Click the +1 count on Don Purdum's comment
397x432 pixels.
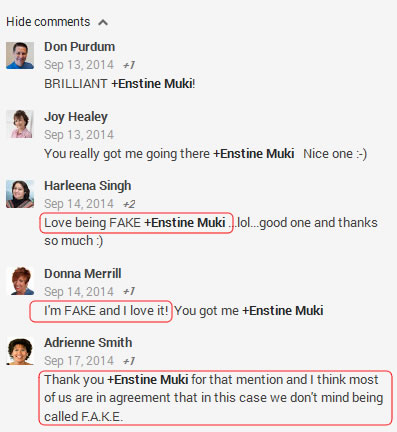point(129,65)
